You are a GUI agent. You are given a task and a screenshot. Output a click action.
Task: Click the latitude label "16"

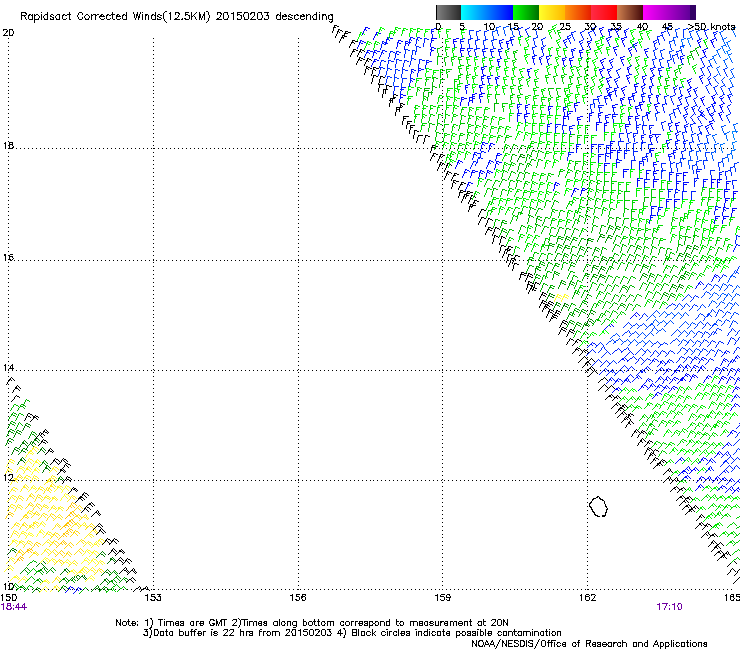click(x=8, y=257)
